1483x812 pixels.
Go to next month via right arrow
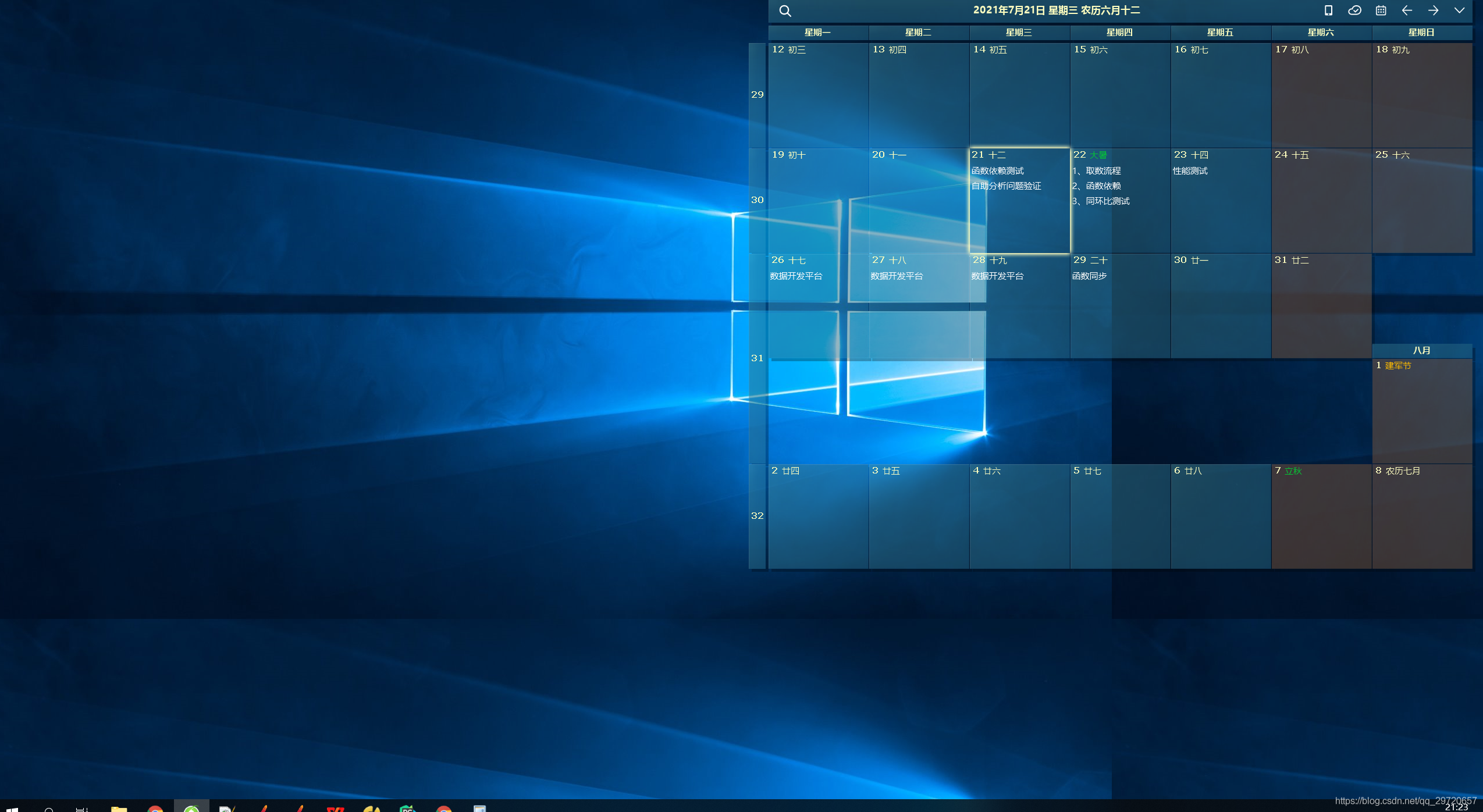(x=1433, y=10)
